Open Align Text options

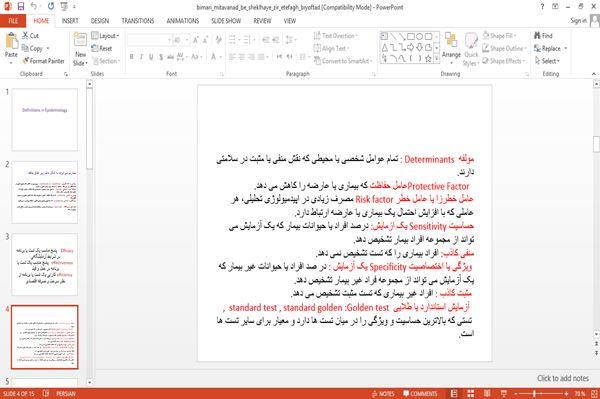pyautogui.click(x=331, y=48)
